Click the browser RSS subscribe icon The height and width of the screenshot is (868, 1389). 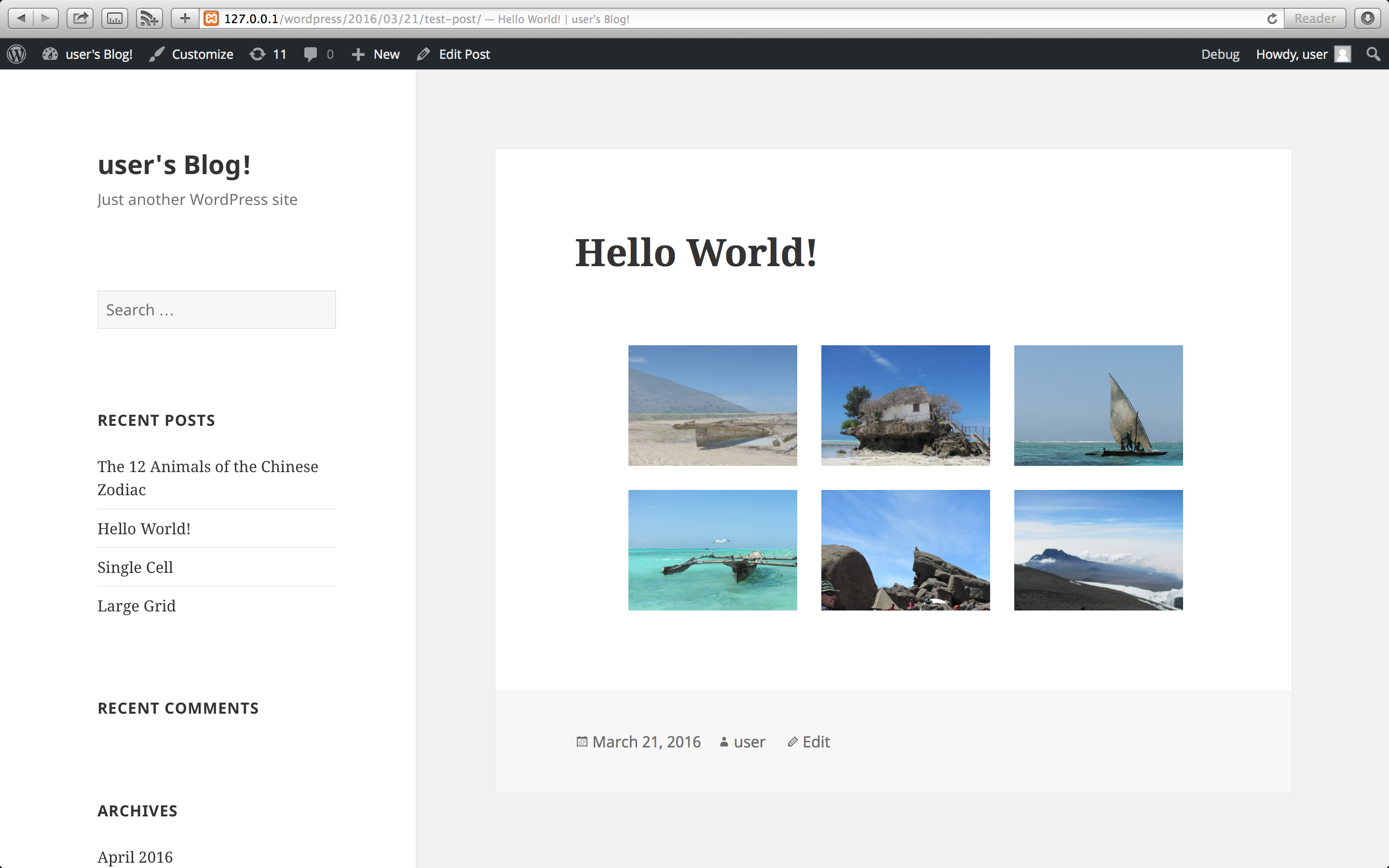click(149, 18)
